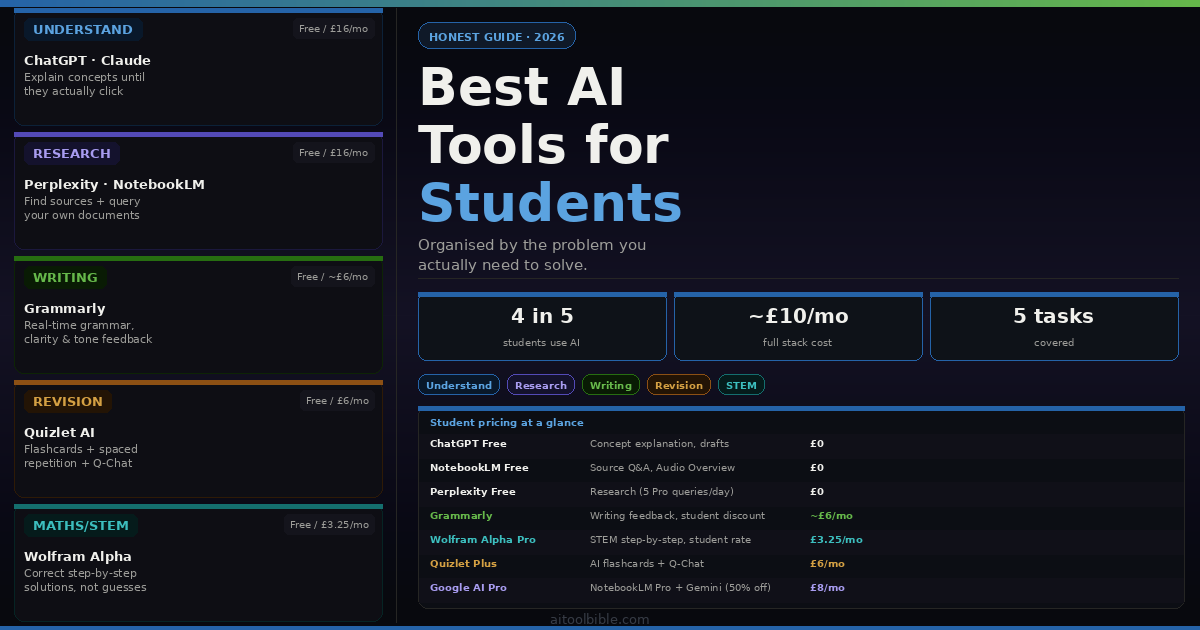The image size is (1200, 630).
Task: Click 'Writing feedback, student discount' description
Action: click(677, 516)
